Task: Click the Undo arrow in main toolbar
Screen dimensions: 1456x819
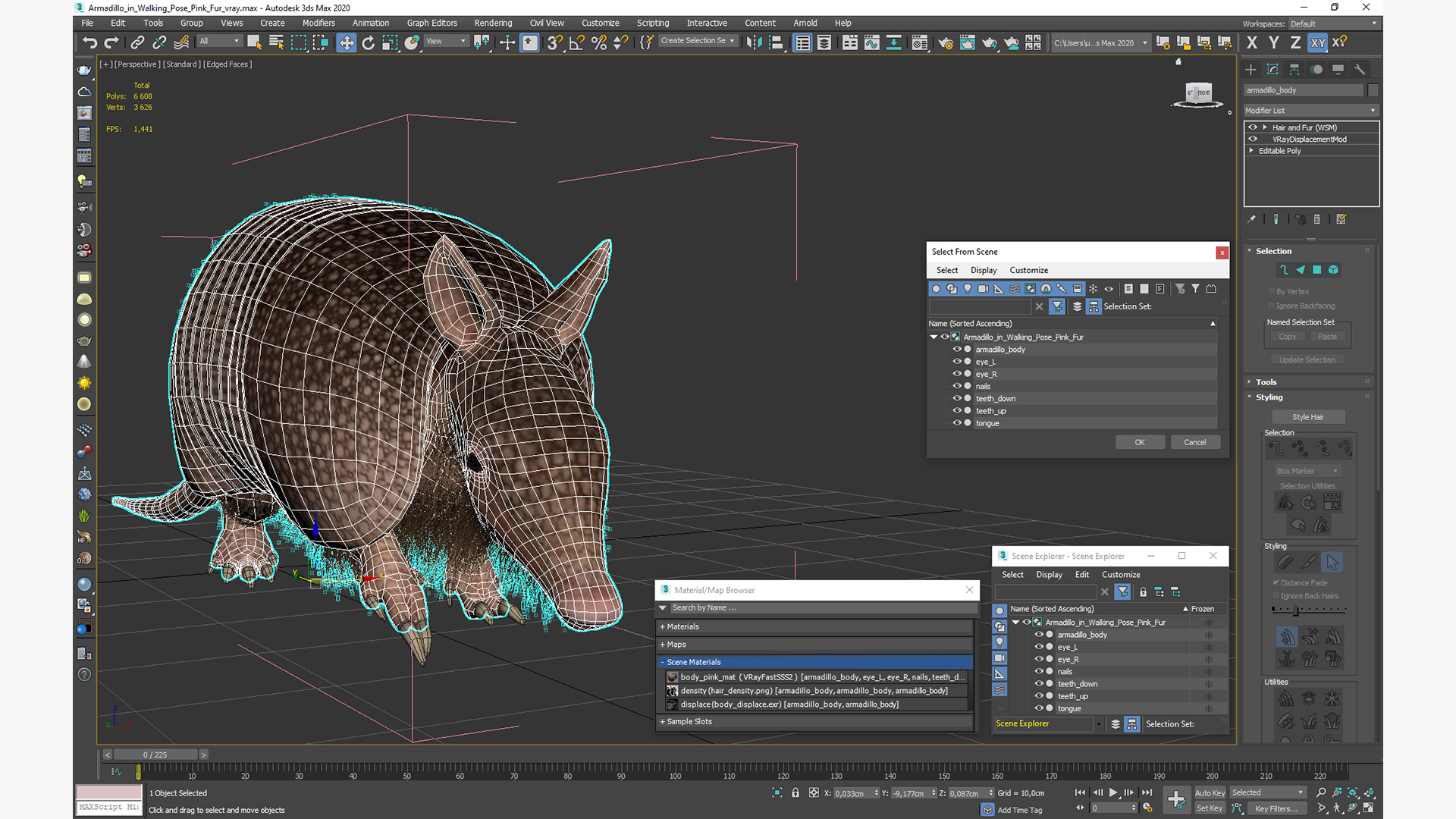Action: [x=89, y=42]
